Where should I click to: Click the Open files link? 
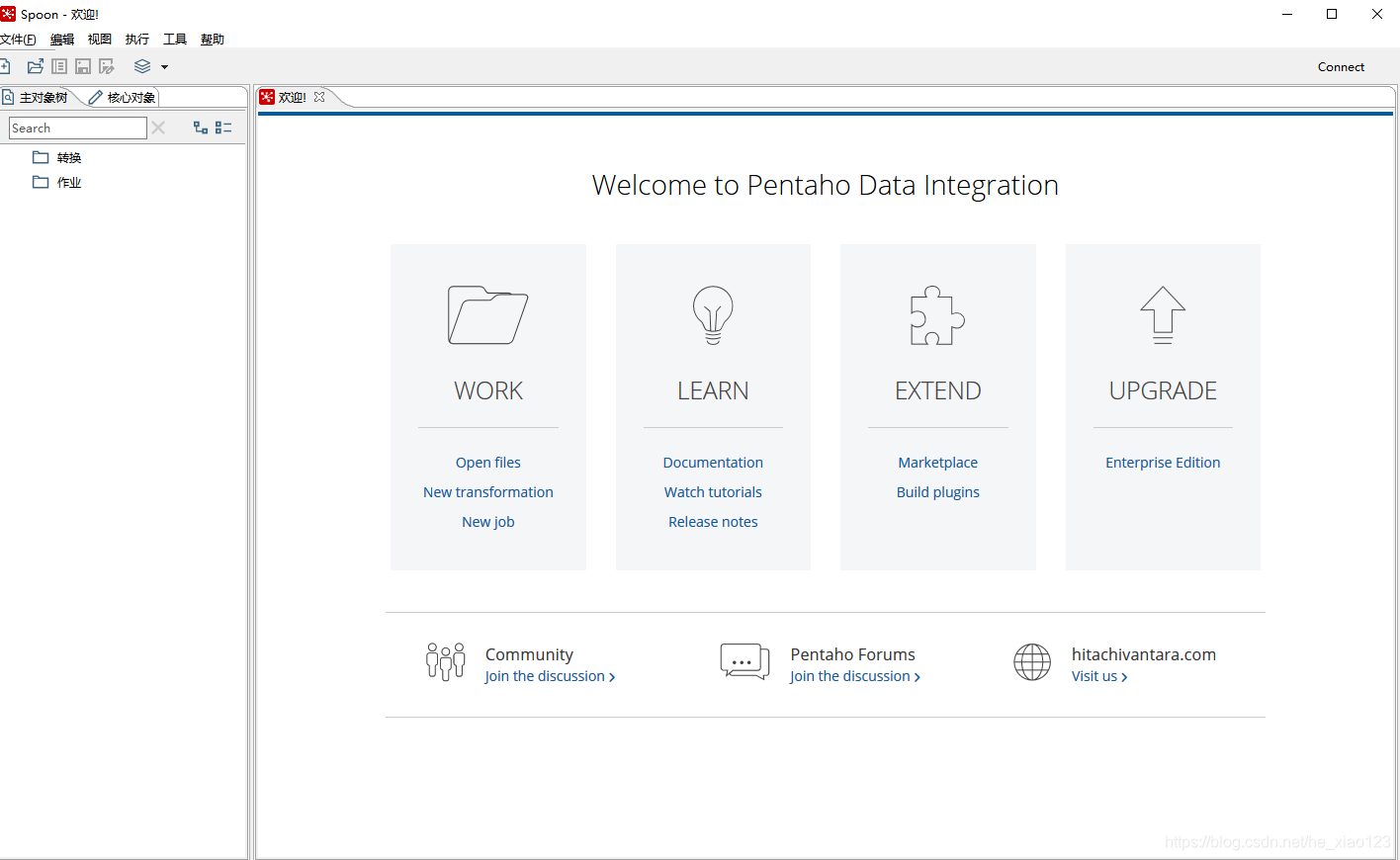488,463
